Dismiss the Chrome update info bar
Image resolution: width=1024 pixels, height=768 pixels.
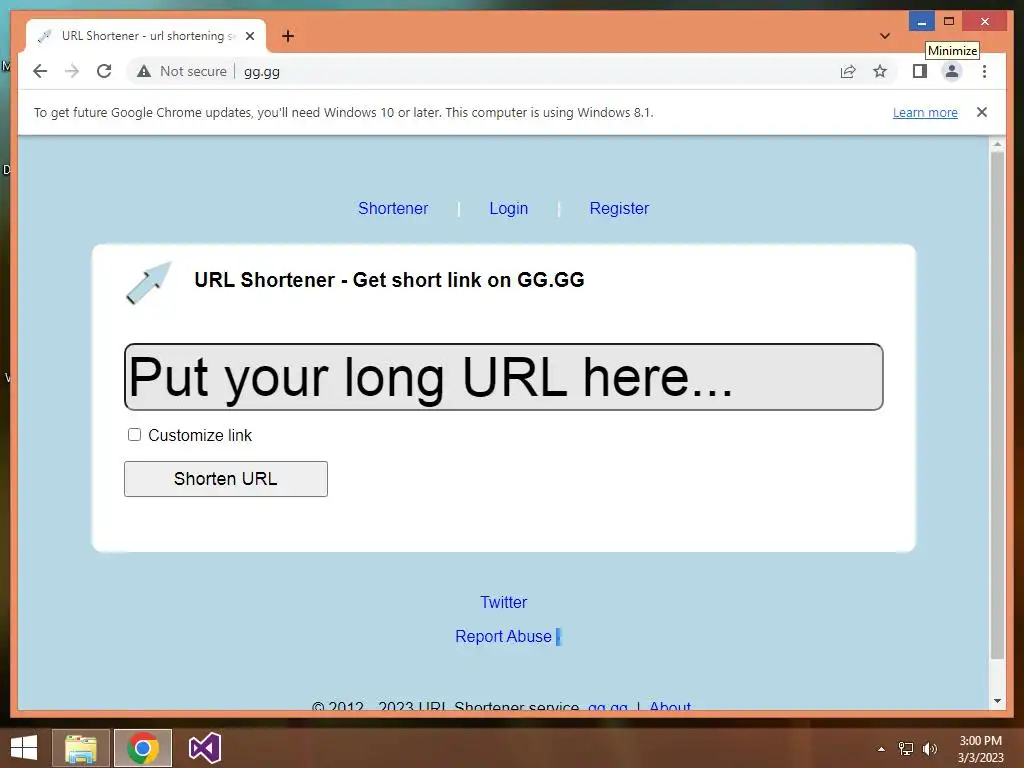click(982, 112)
